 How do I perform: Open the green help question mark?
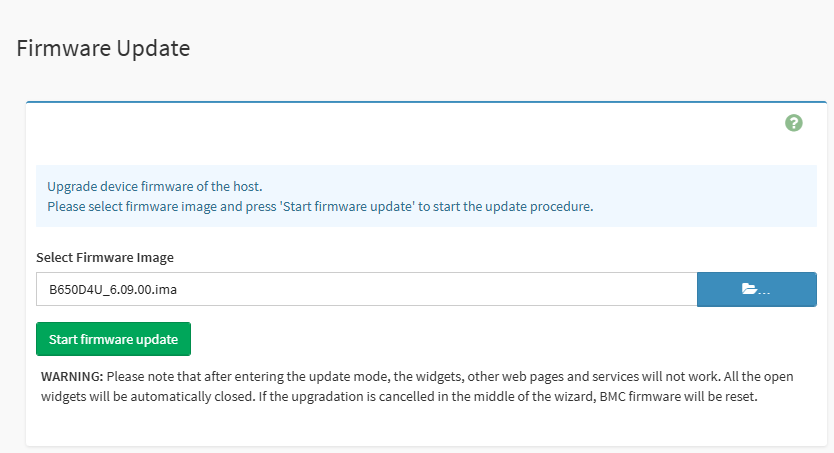pyautogui.click(x=794, y=123)
